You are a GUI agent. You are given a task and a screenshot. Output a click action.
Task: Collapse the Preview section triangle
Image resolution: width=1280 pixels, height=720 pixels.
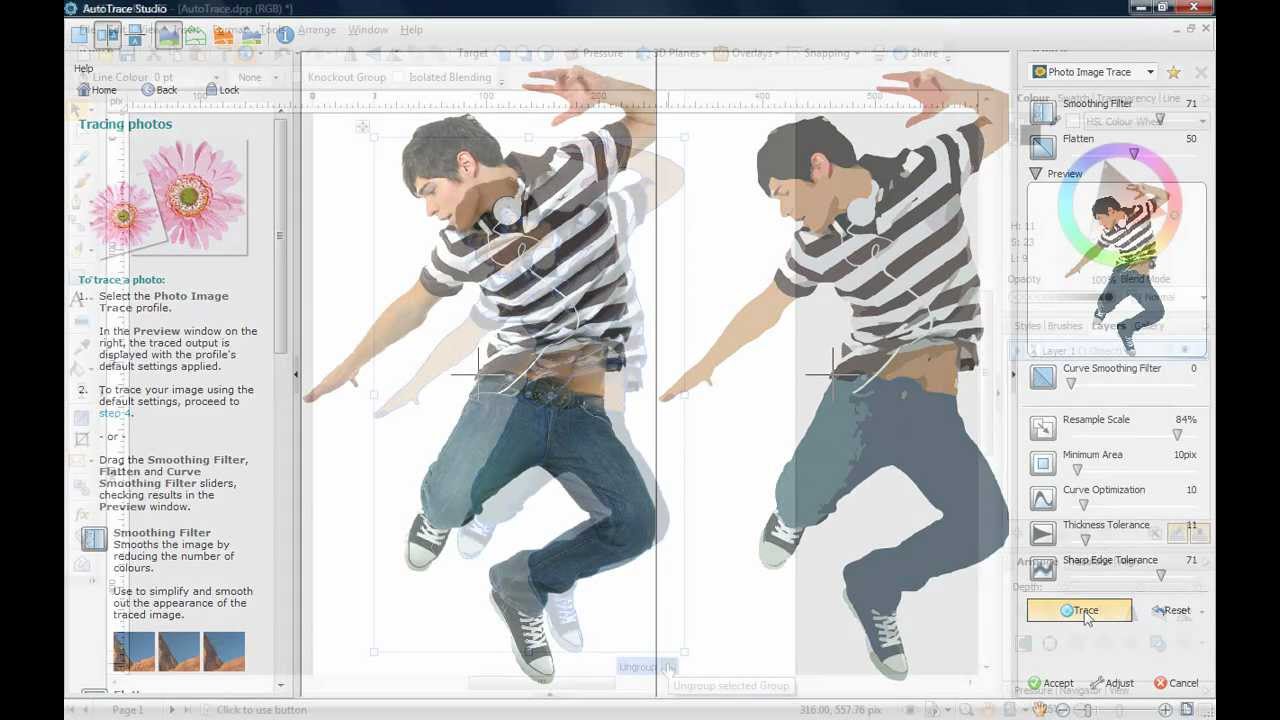click(1035, 174)
